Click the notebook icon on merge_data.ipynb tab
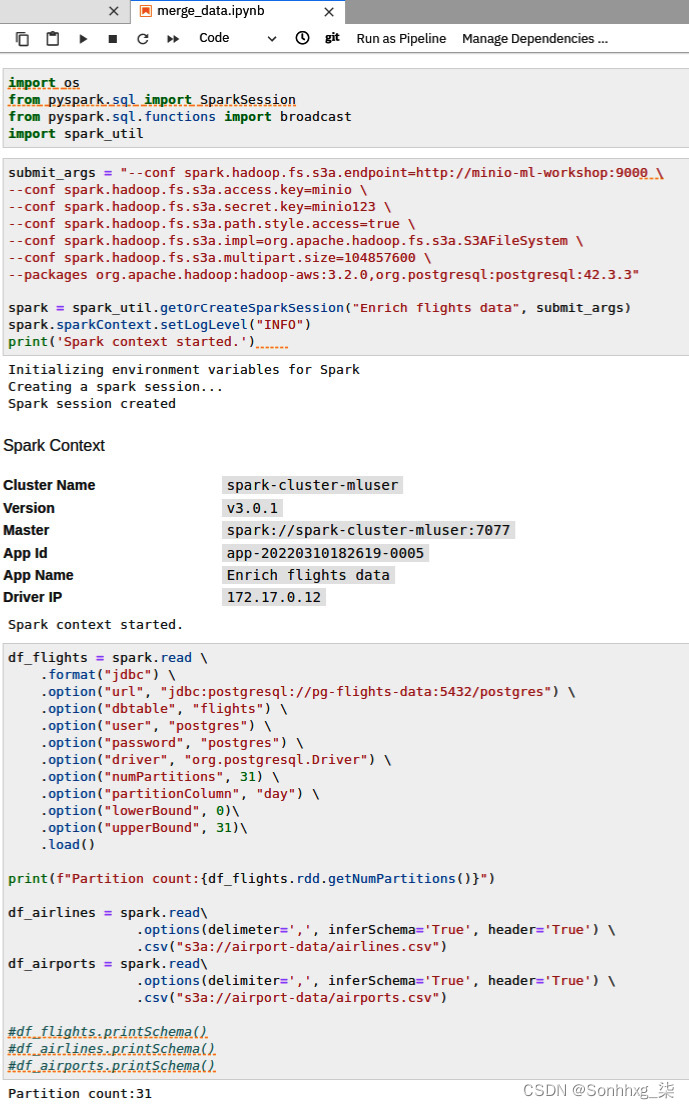The image size is (689, 1109). point(146,11)
